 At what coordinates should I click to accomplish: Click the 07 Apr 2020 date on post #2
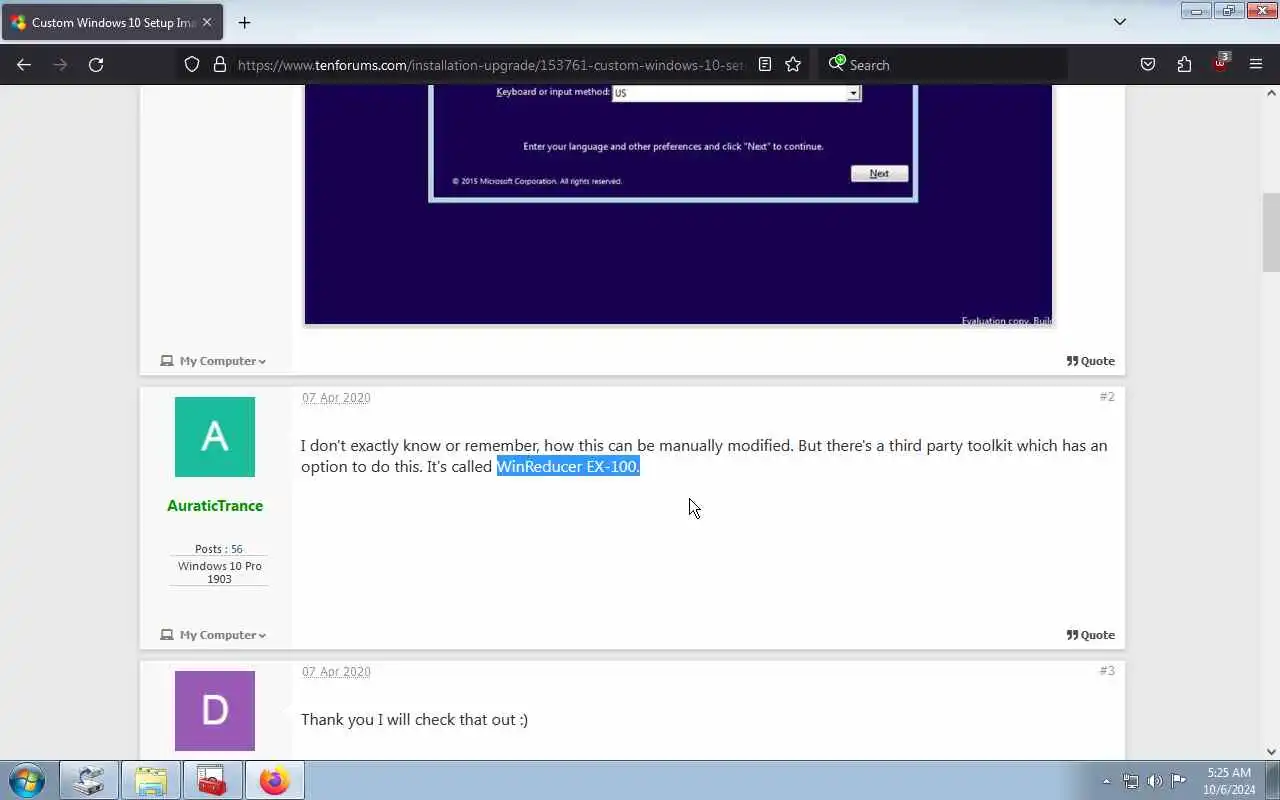[336, 398]
